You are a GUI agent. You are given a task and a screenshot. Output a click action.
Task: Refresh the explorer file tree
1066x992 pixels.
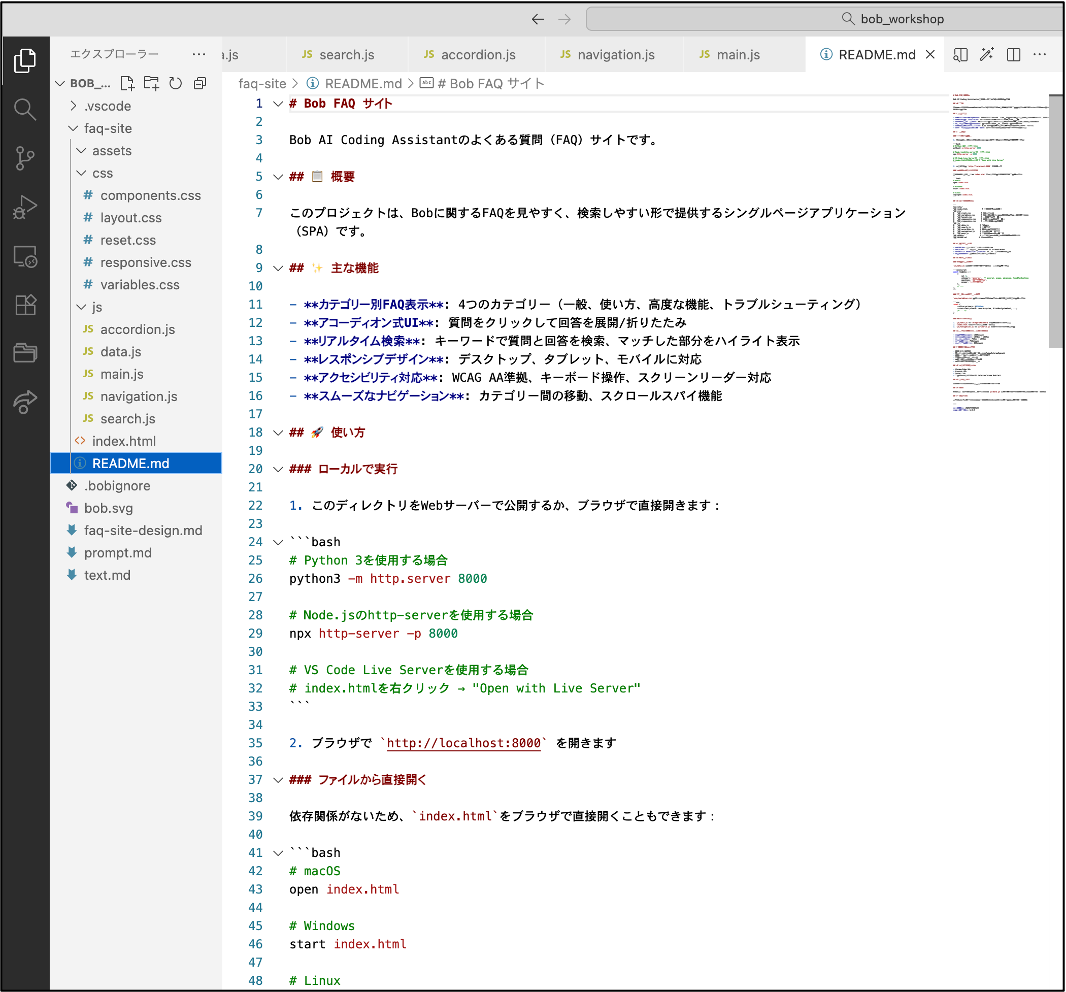point(175,83)
